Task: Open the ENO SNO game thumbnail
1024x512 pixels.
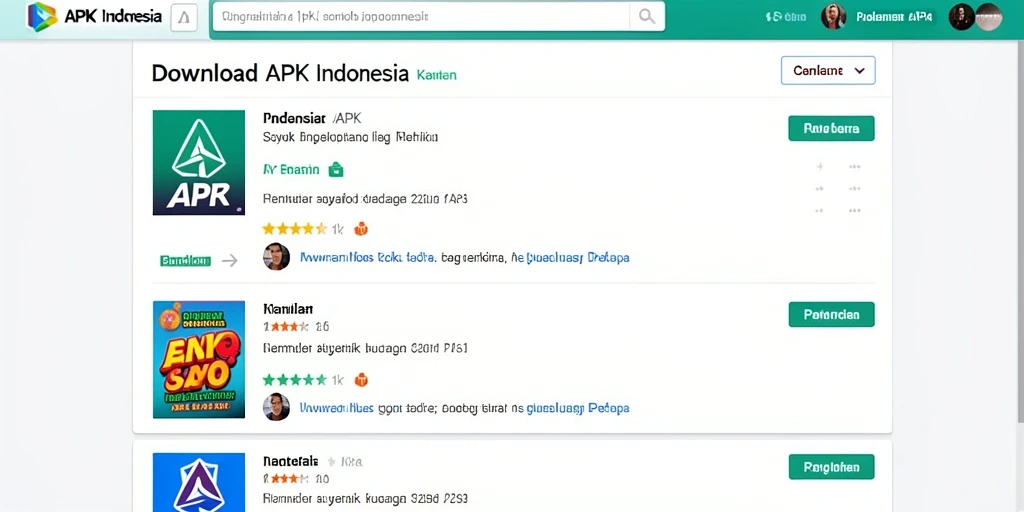Action: pos(199,359)
